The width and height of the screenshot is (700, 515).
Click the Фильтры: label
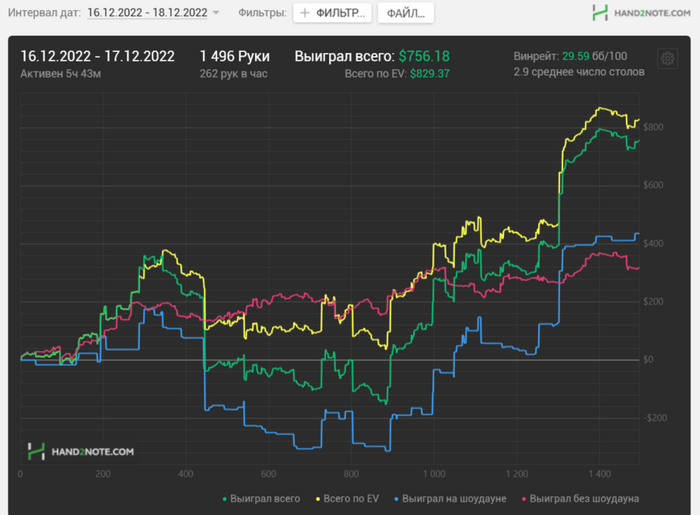pos(262,13)
